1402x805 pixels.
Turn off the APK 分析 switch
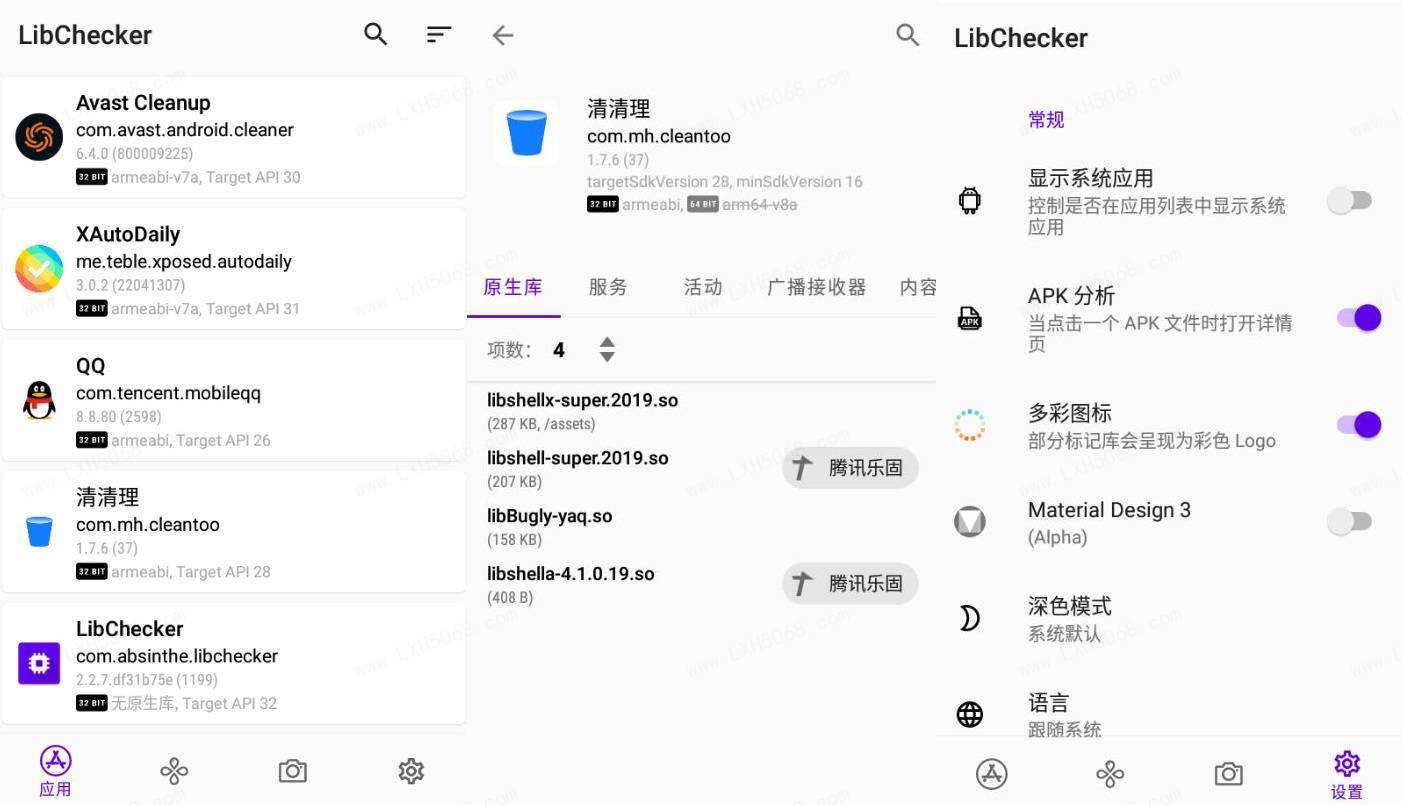1359,318
